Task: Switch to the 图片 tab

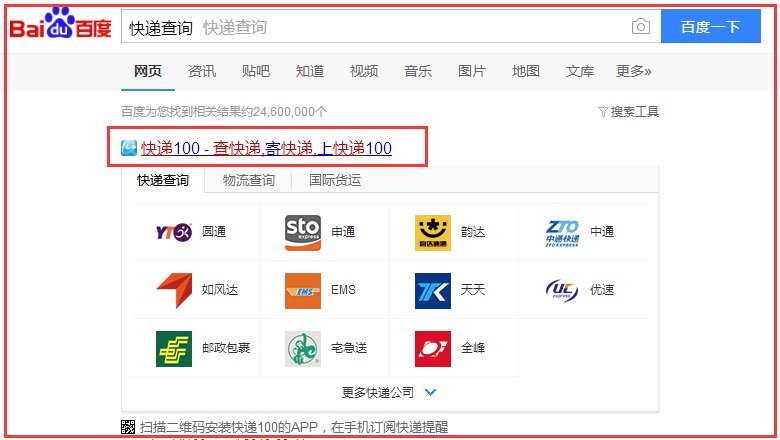Action: click(x=472, y=71)
